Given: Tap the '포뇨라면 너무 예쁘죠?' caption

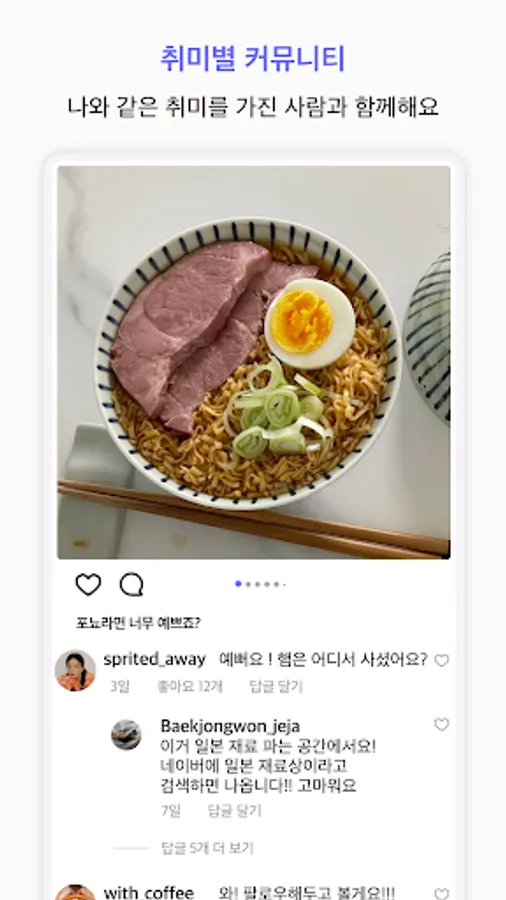Looking at the screenshot, I should [x=138, y=623].
